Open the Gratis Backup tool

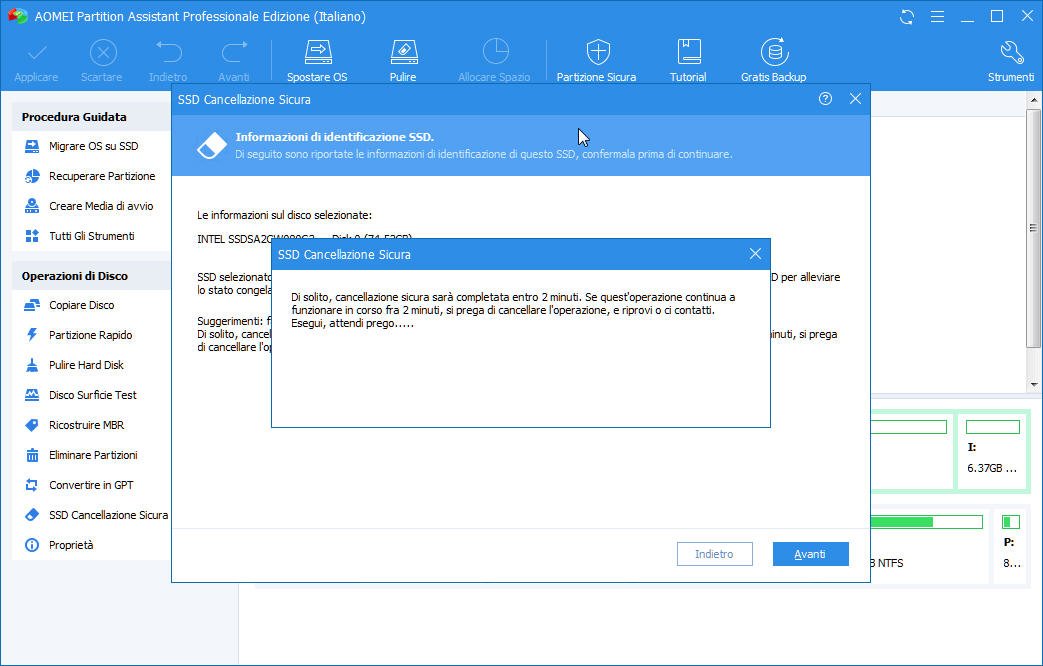coord(774,61)
